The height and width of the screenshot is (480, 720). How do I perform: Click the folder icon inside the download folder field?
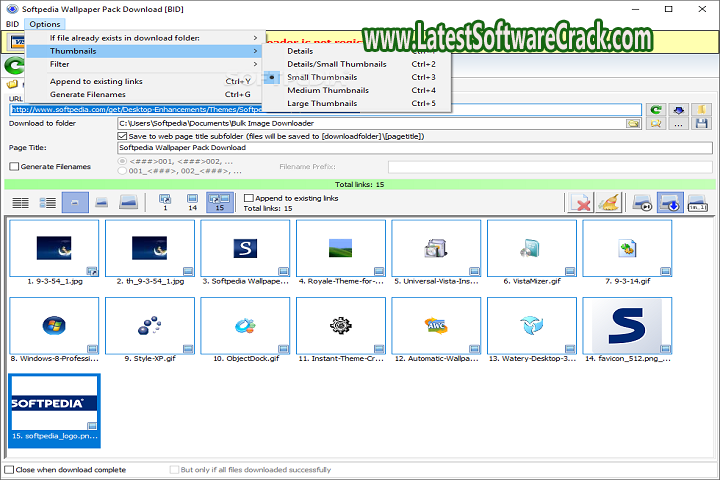633,124
